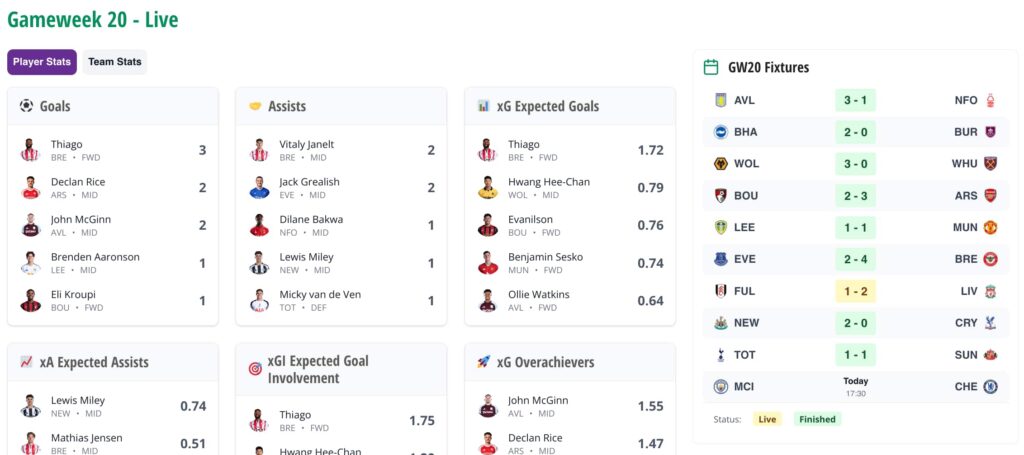The width and height of the screenshot is (1024, 455).
Task: Click the Assists handshake icon
Action: 255,106
